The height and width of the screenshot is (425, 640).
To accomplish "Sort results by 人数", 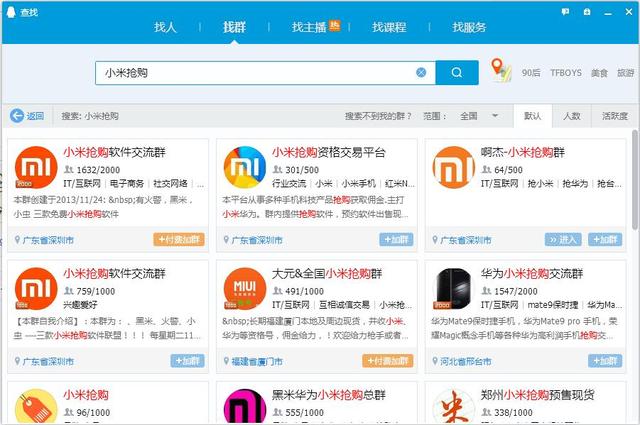I will pos(571,116).
